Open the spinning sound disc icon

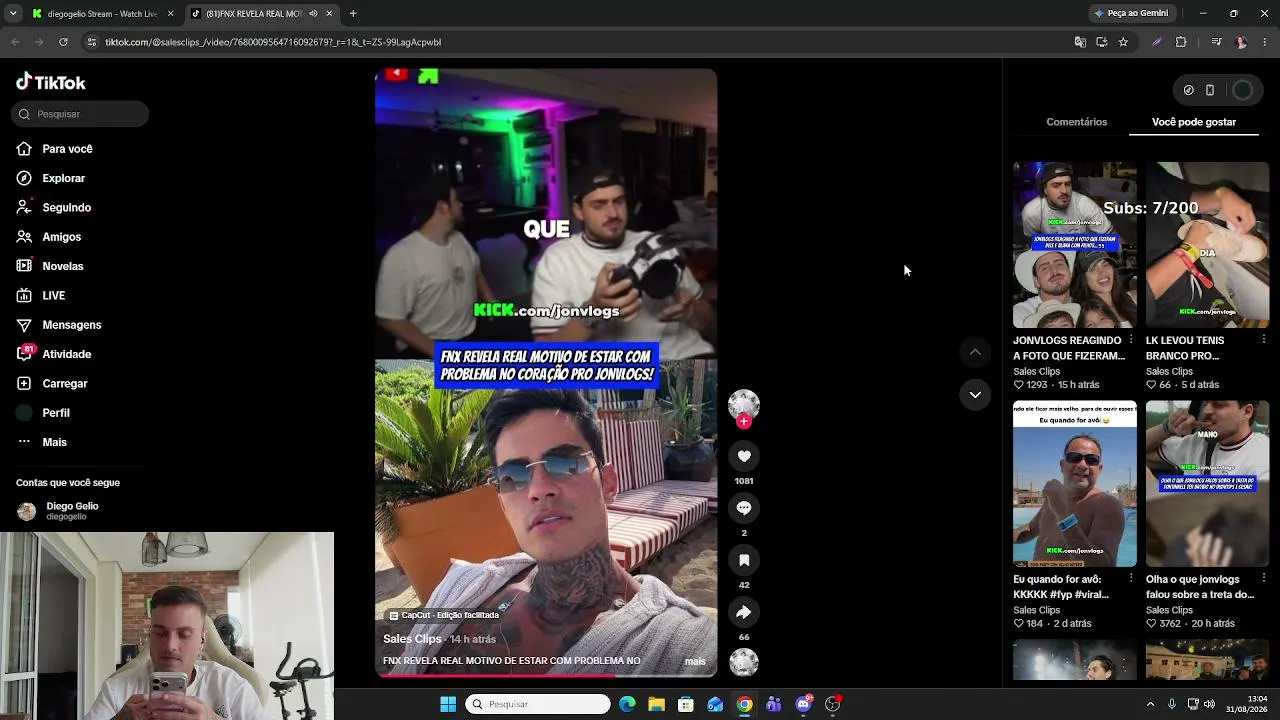[x=744, y=662]
